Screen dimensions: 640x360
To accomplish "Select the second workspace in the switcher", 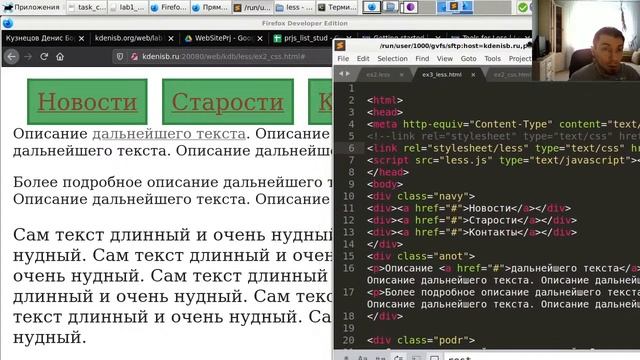I will pos(390,7).
